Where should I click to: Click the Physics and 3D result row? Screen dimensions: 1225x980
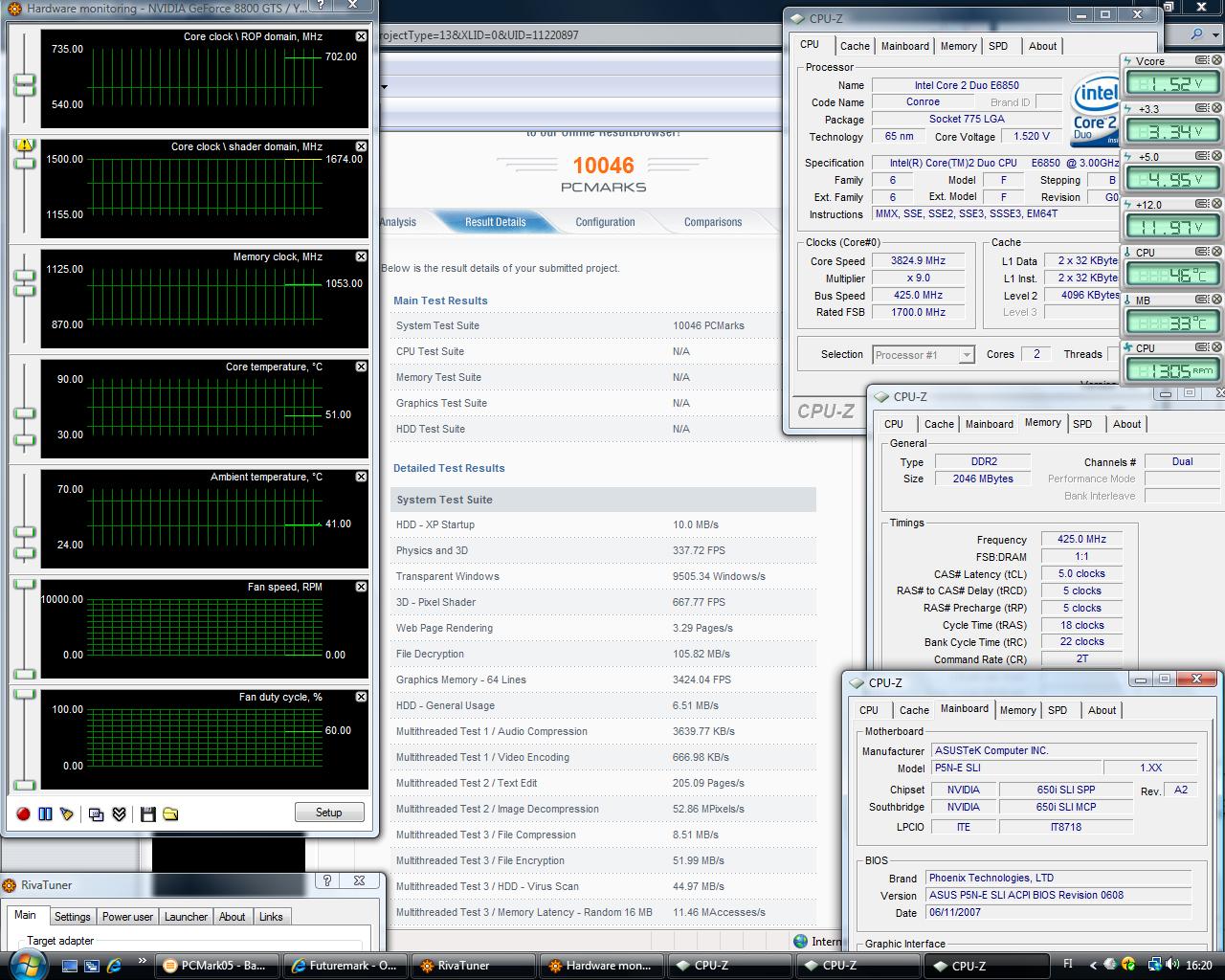pos(603,550)
